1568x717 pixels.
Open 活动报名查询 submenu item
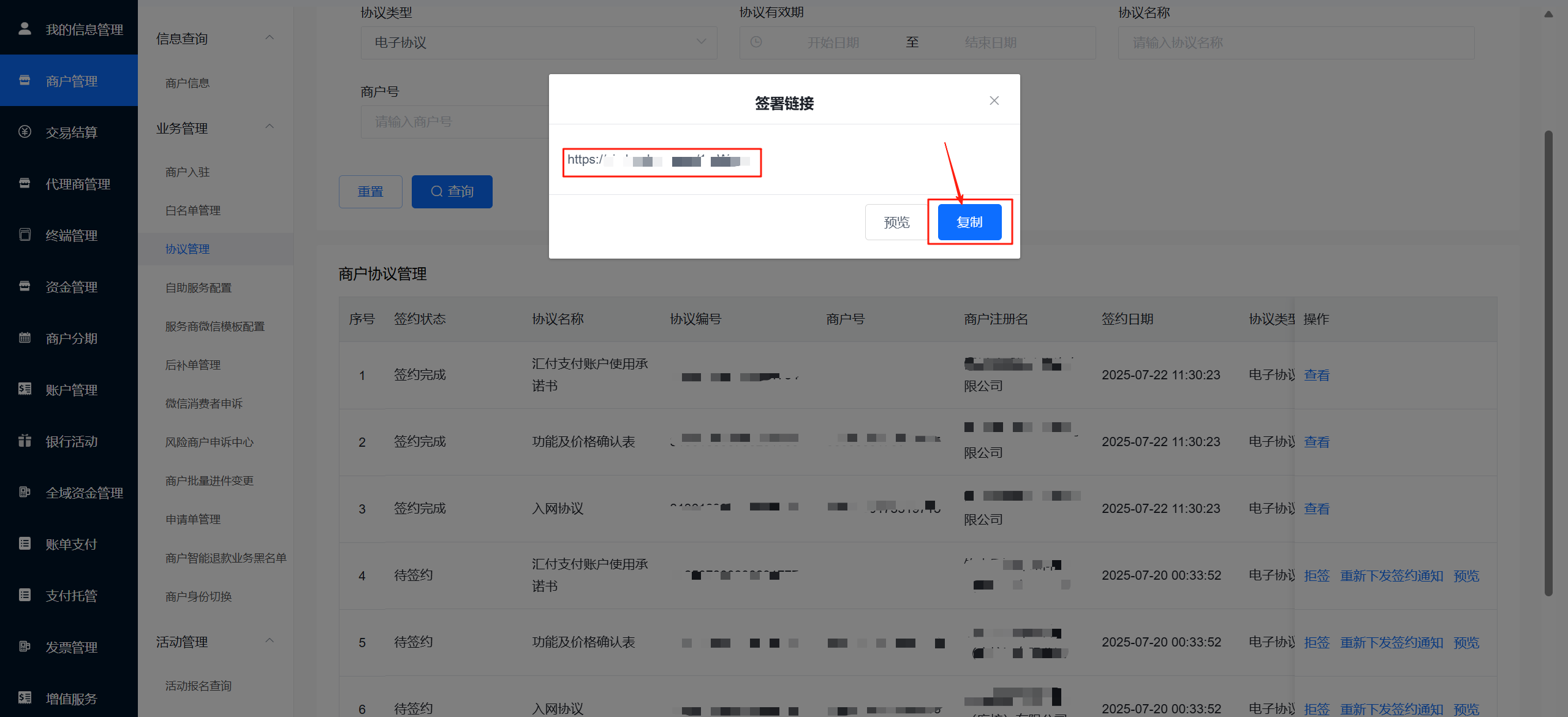coord(199,686)
